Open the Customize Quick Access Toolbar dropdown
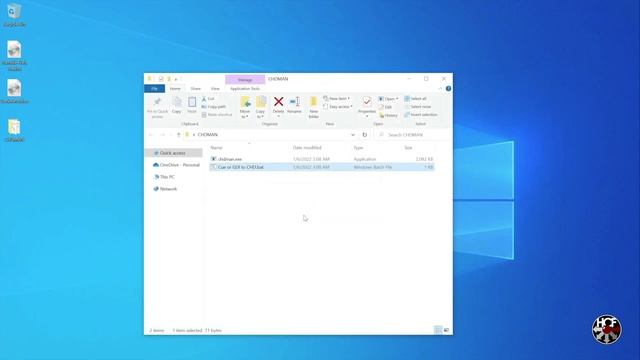Screen dimensions: 640x360 tap(176, 79)
